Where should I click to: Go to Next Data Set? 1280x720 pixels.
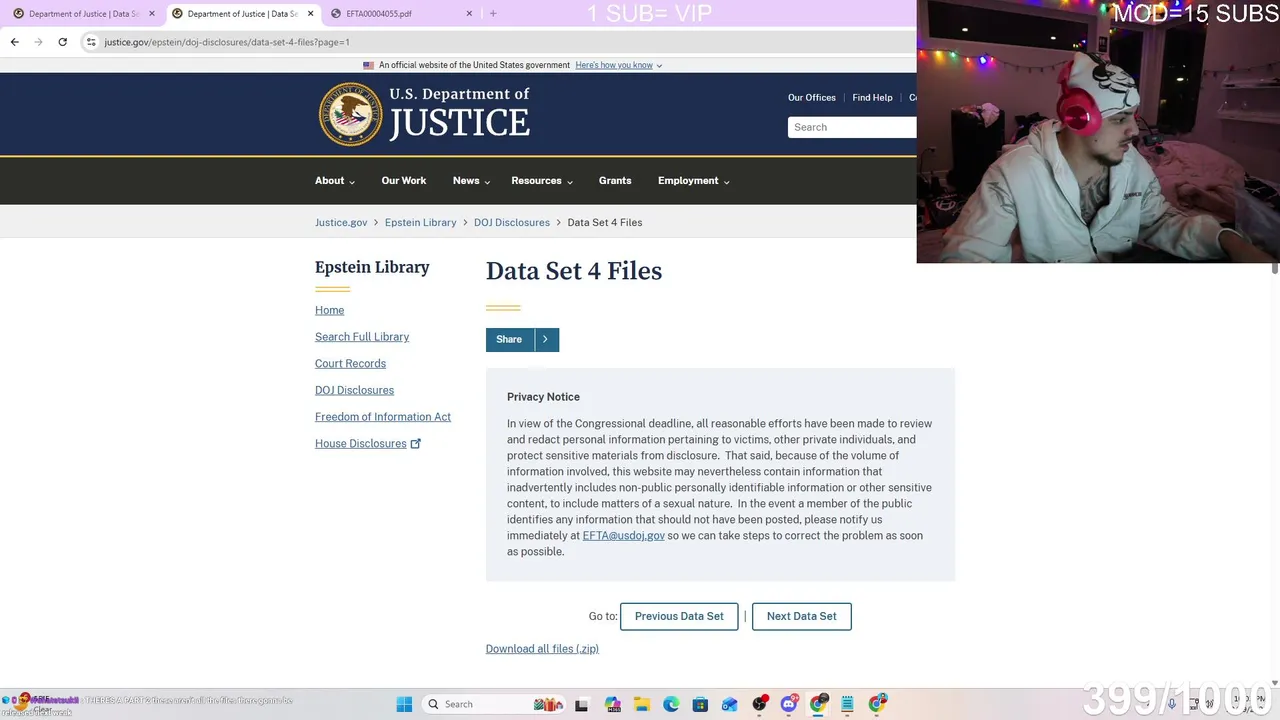(801, 616)
